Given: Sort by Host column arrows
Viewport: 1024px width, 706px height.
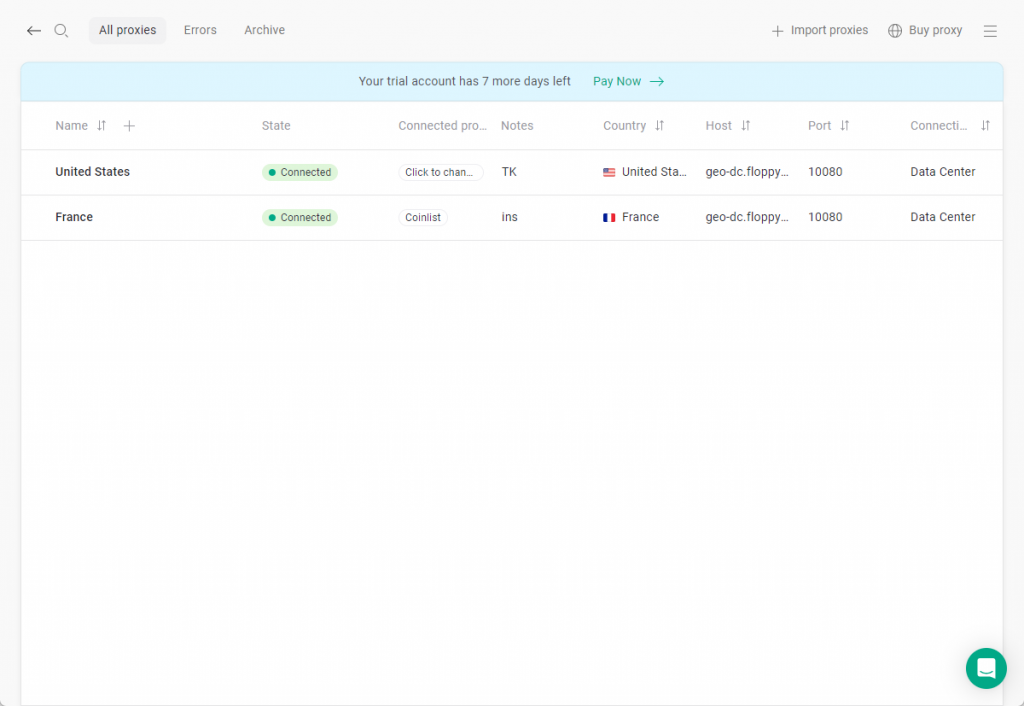Looking at the screenshot, I should click(746, 125).
